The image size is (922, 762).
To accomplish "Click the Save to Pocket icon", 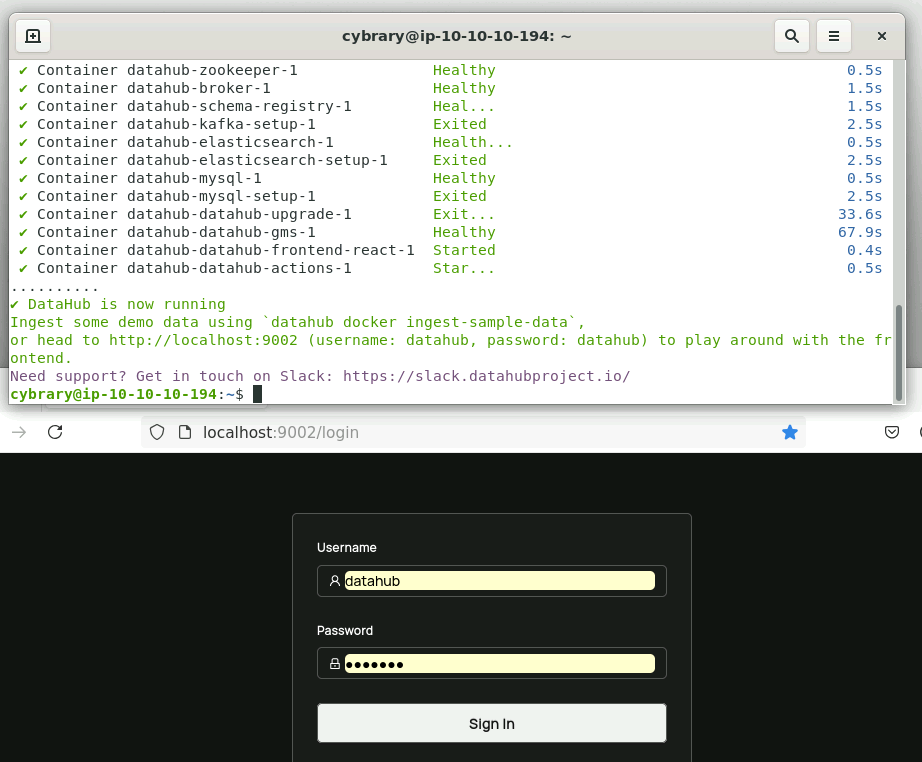I will [x=891, y=432].
